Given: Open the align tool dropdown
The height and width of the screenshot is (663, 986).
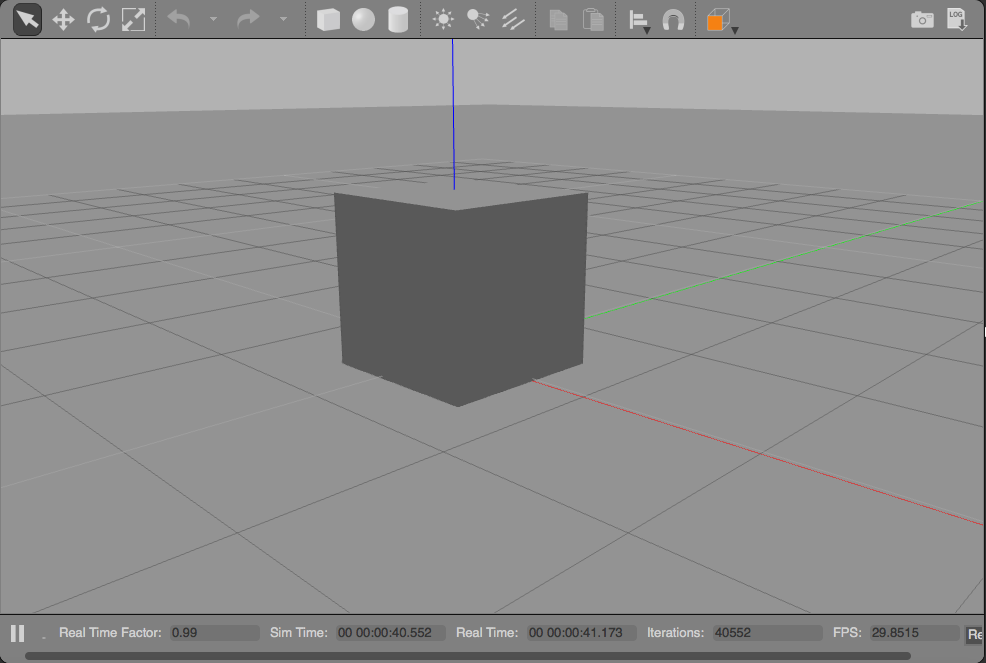Looking at the screenshot, I should click(x=639, y=21).
